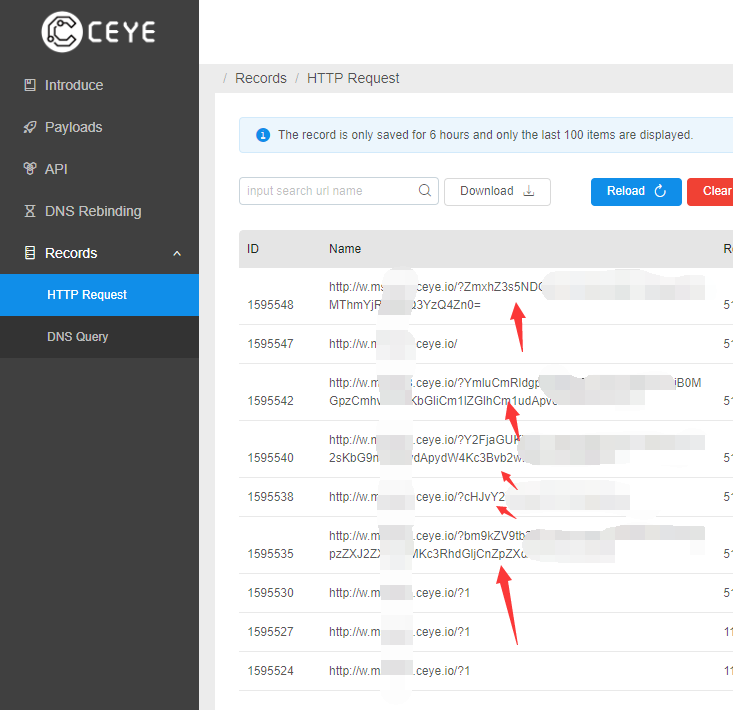Click URL name in row 1595538

click(417, 496)
